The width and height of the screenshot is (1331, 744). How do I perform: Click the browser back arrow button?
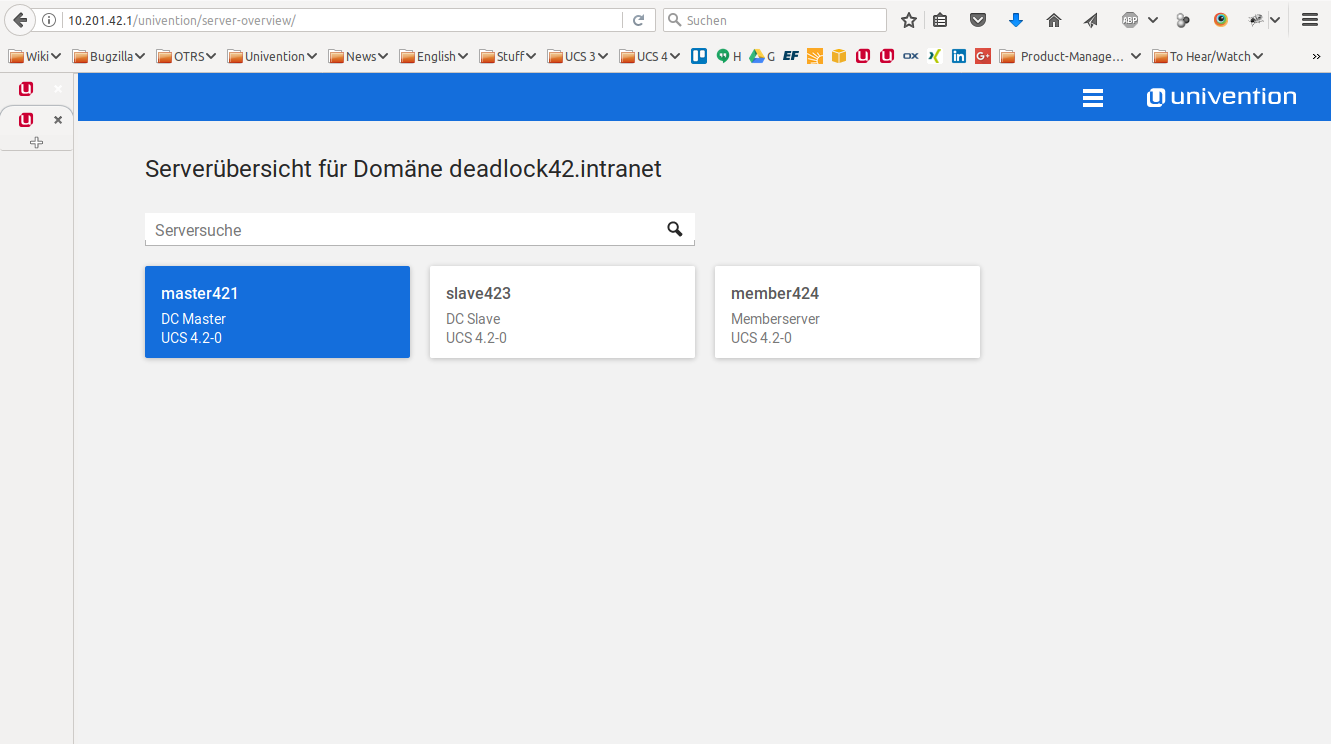click(x=20, y=20)
